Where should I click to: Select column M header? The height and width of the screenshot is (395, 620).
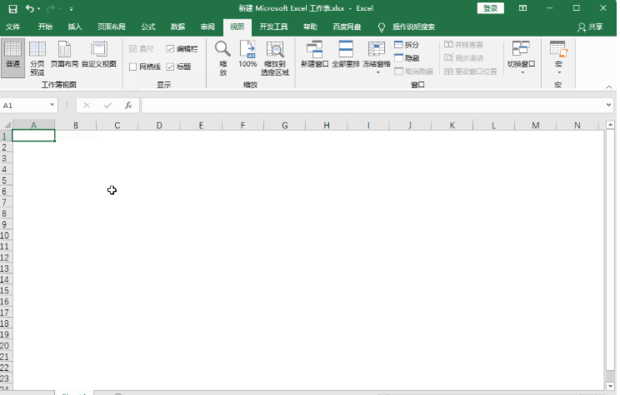coord(535,125)
